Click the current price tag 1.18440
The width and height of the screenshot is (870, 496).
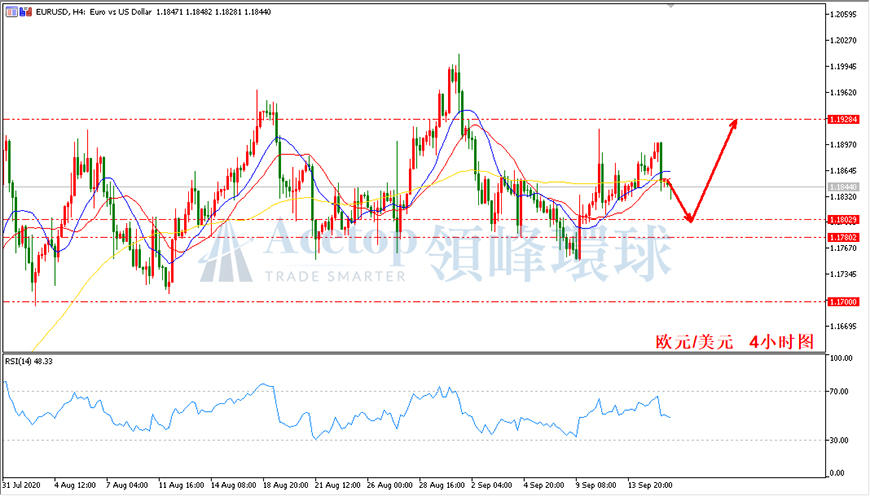click(x=843, y=187)
